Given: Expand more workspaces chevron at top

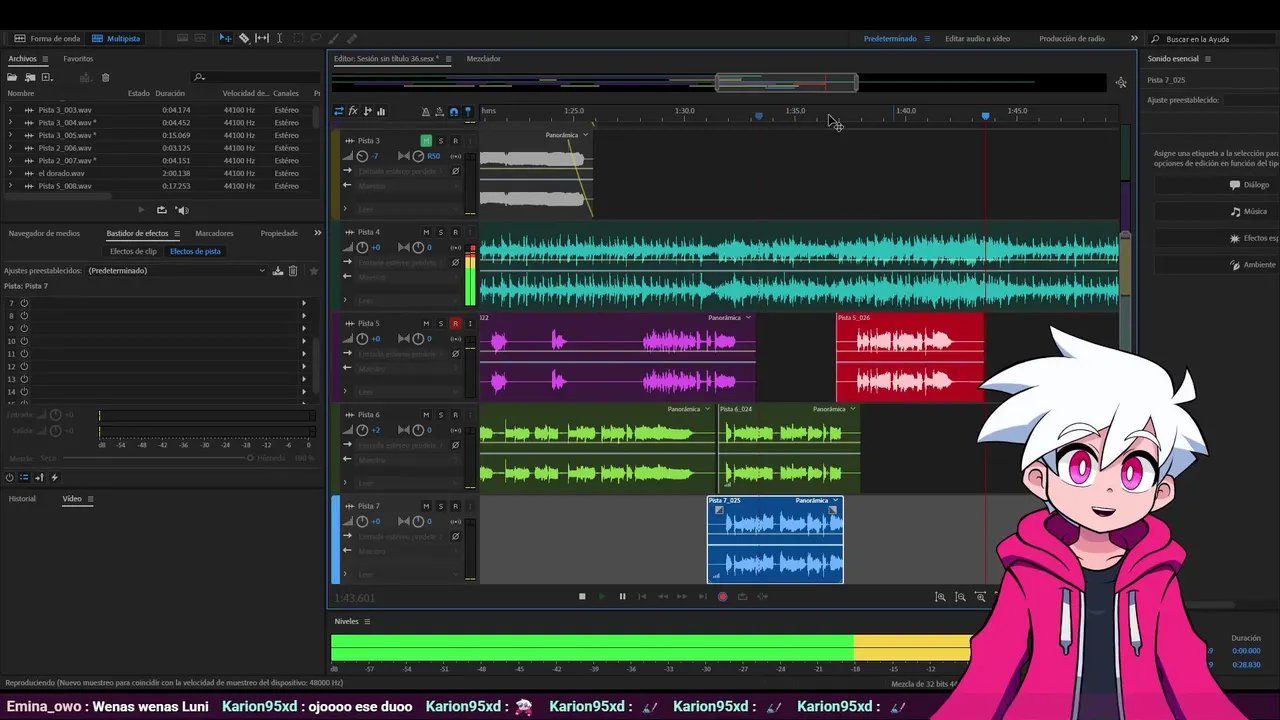Looking at the screenshot, I should [x=1134, y=38].
